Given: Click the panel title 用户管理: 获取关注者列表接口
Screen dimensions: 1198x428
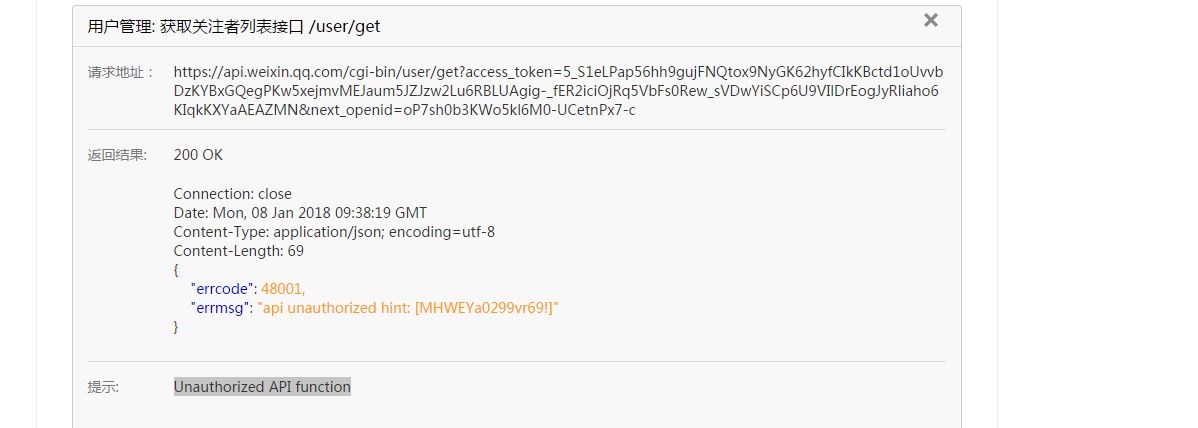Looking at the screenshot, I should tap(195, 27).
